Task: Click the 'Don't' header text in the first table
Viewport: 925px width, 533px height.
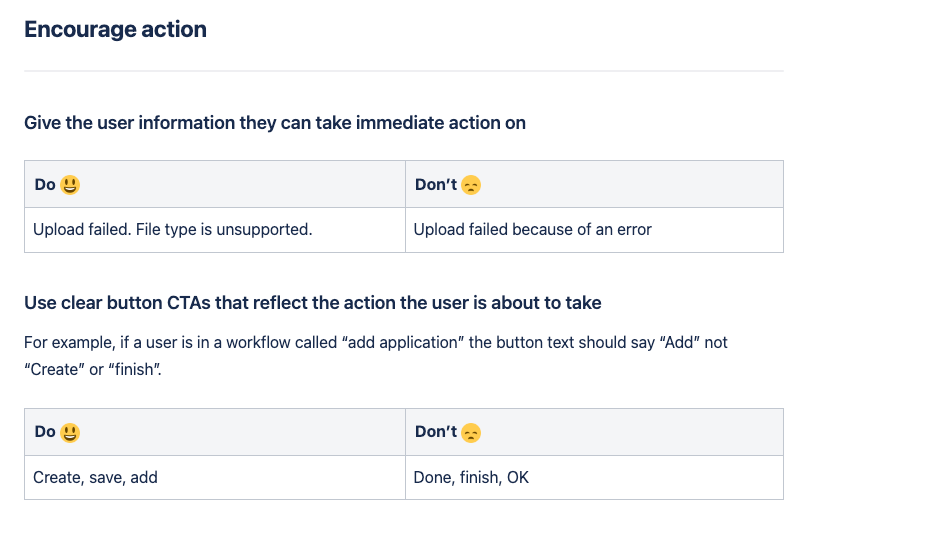Action: click(x=436, y=185)
